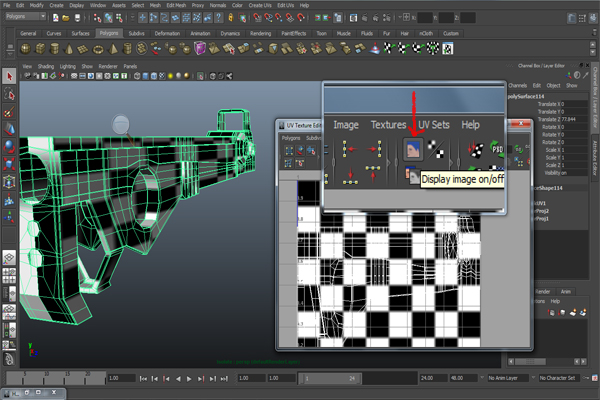Switch to the Animation shelf tab
The height and width of the screenshot is (400, 600).
[x=201, y=33]
